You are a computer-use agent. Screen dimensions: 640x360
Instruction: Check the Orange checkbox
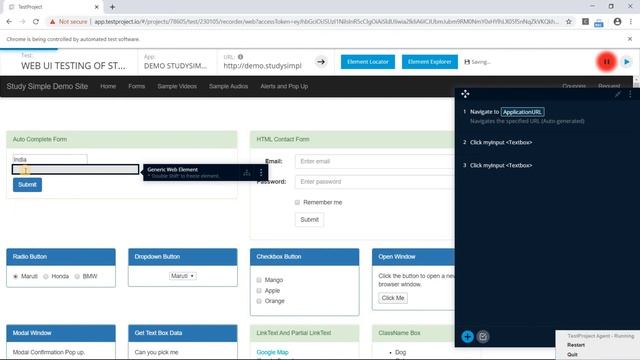259,301
